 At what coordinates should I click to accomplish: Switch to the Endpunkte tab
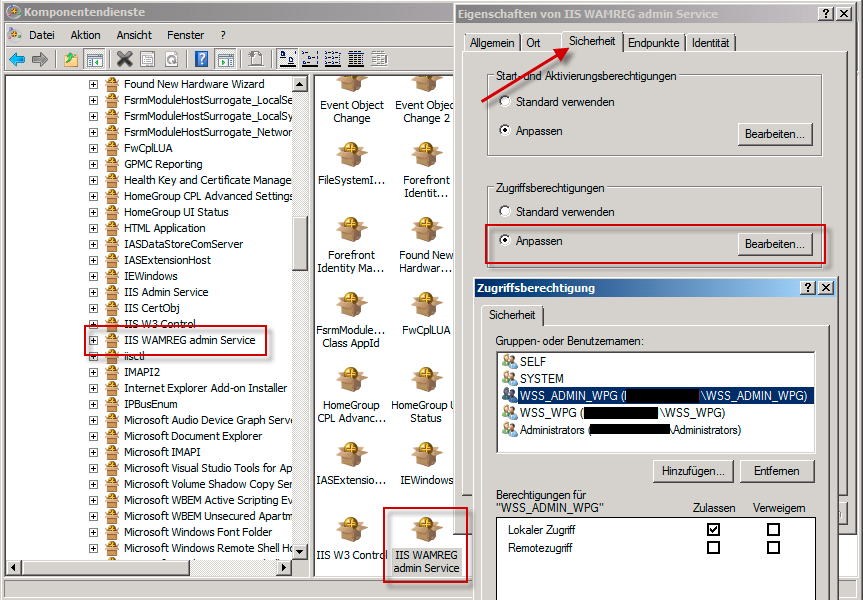654,43
